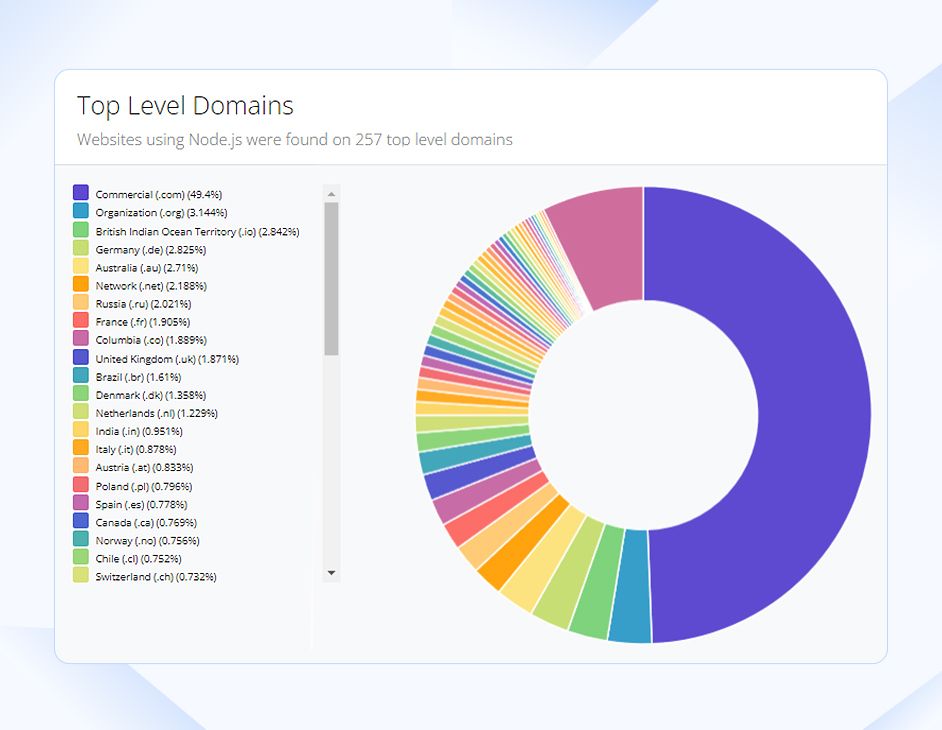
Task: Click the swatch next to France (.fr)
Action: (81, 322)
